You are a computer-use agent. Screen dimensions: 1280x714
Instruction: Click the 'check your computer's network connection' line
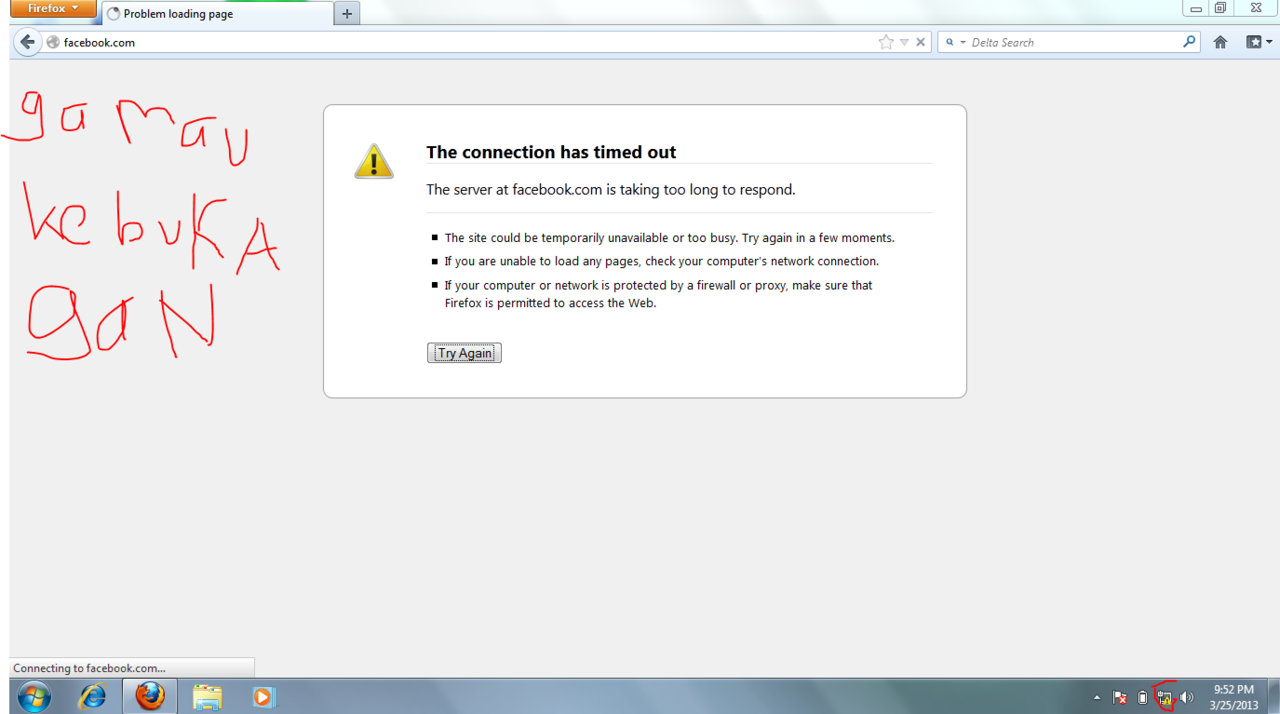coord(662,261)
